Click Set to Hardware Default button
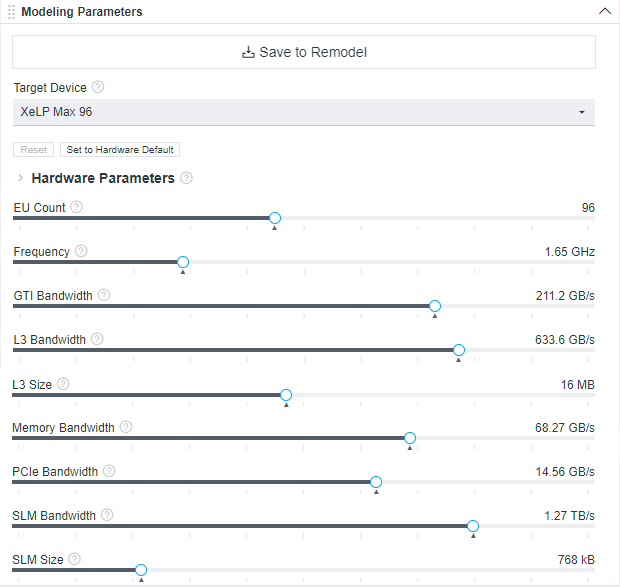The height and width of the screenshot is (587, 620). coord(120,150)
